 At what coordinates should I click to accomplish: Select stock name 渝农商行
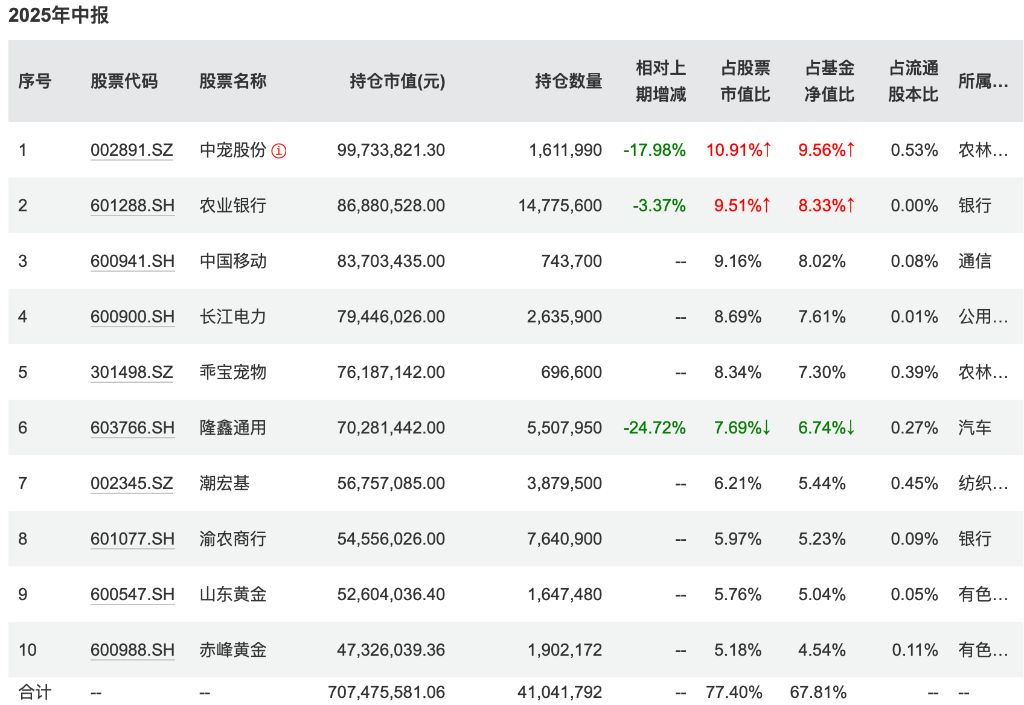pos(233,539)
